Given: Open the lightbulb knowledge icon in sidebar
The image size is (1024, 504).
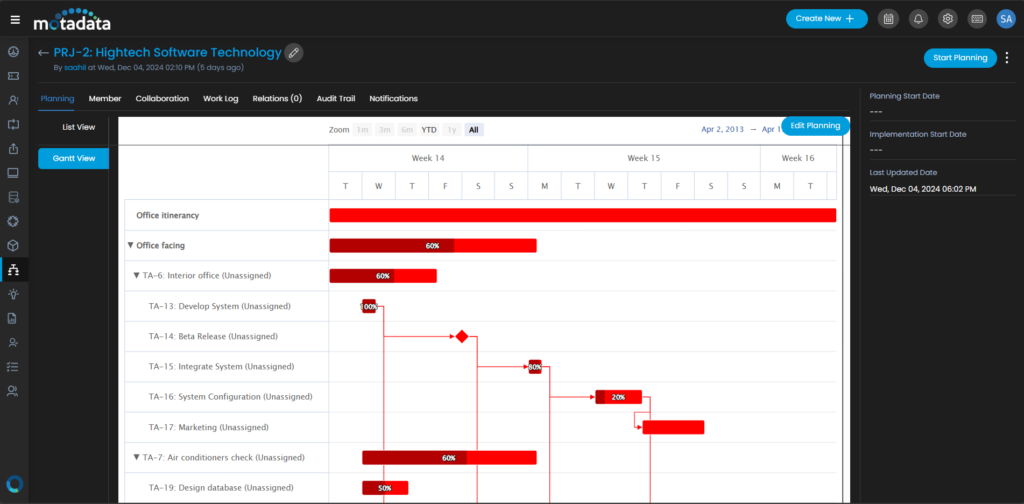Looking at the screenshot, I should pyautogui.click(x=13, y=294).
